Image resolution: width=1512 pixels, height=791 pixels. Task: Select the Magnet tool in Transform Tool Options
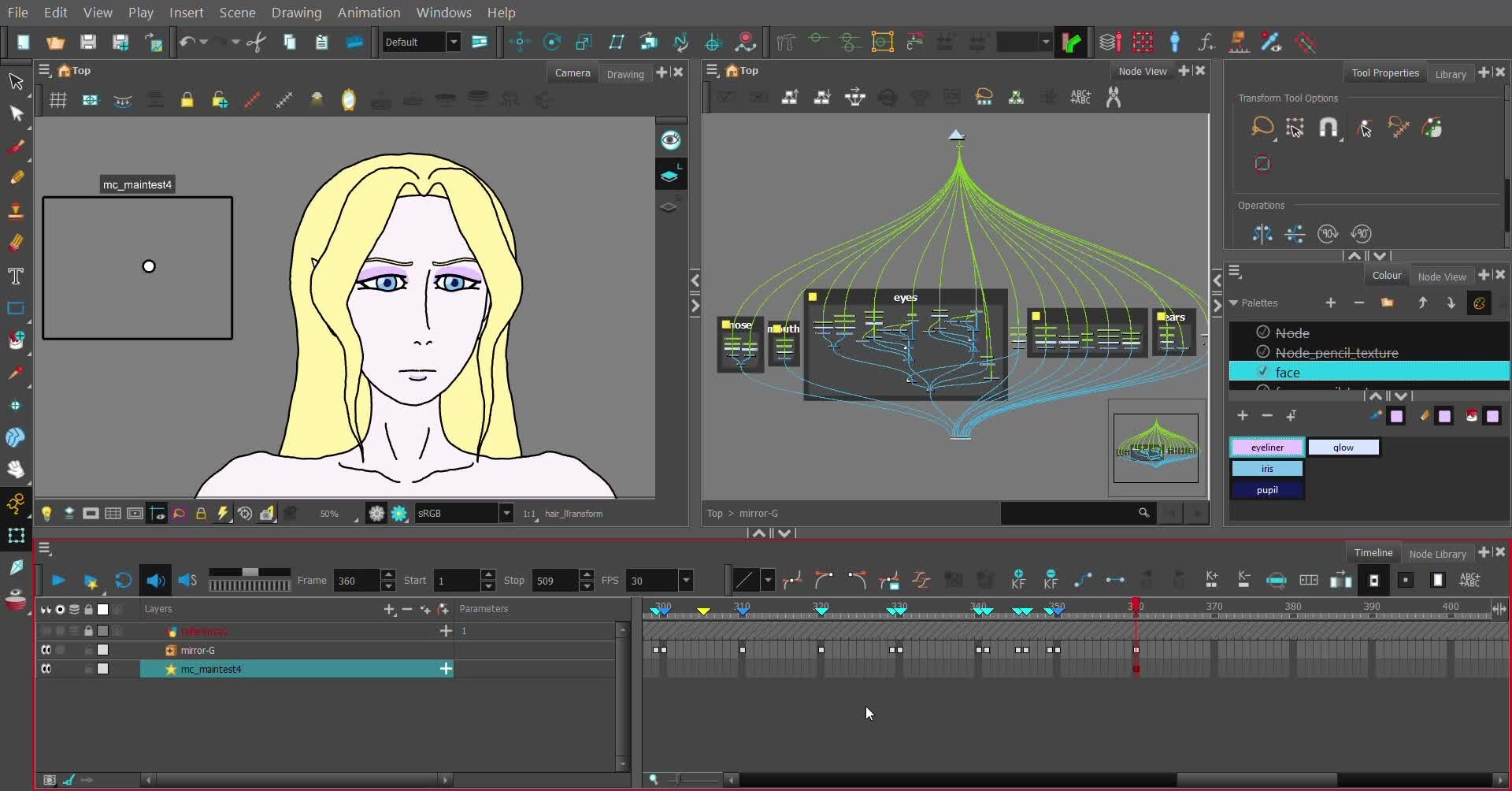pyautogui.click(x=1329, y=128)
